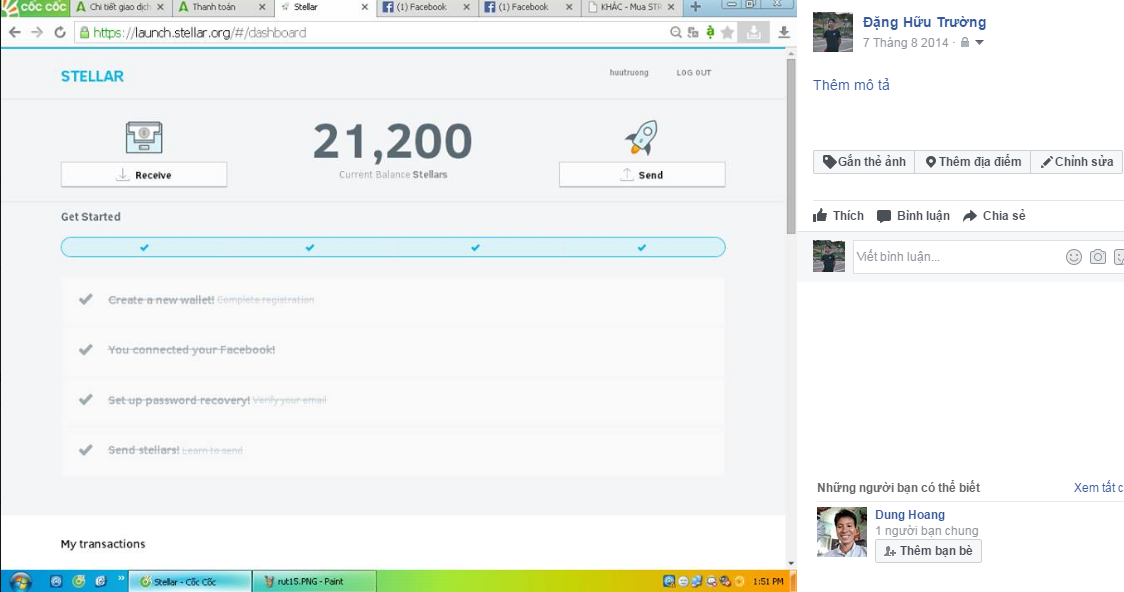
Task: Click the 'Viết bình luận...' comment field
Action: click(x=957, y=257)
